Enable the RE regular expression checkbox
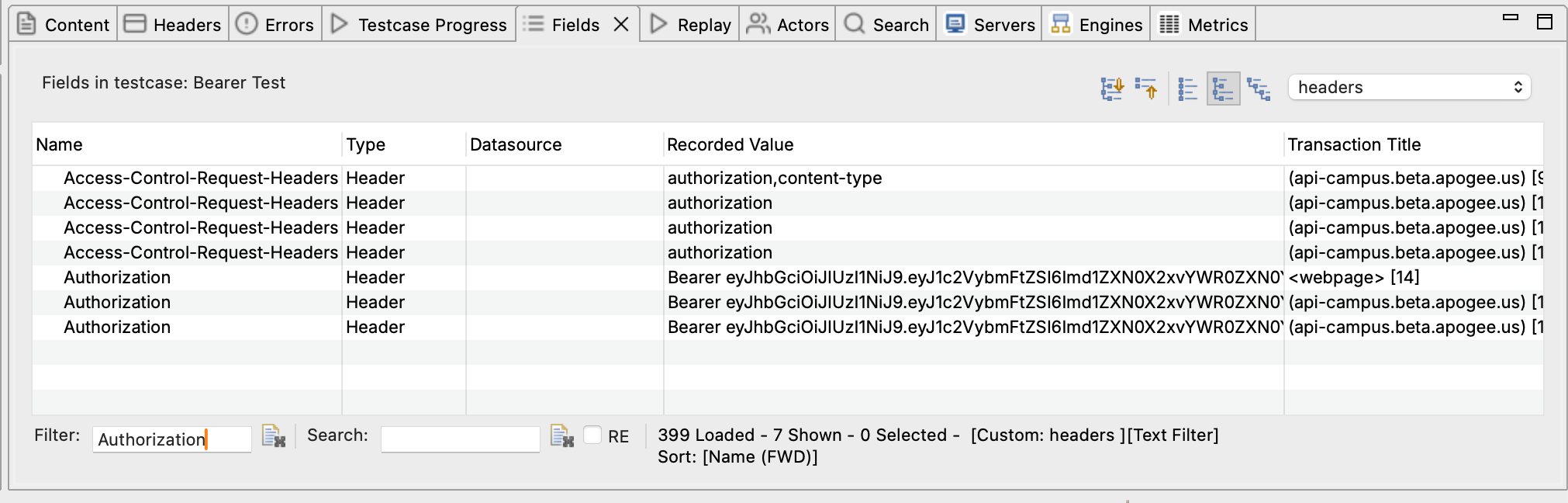The image size is (1568, 503). coord(592,435)
